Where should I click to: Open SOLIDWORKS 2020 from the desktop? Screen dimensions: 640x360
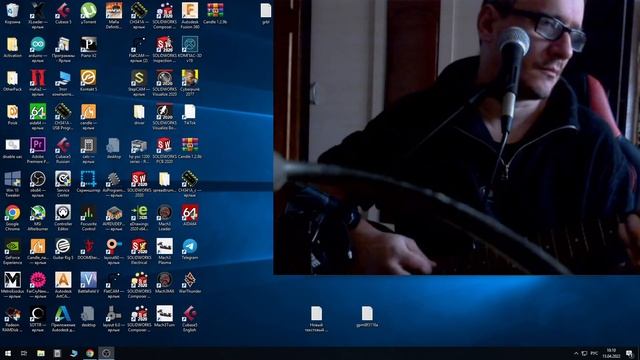[139, 184]
